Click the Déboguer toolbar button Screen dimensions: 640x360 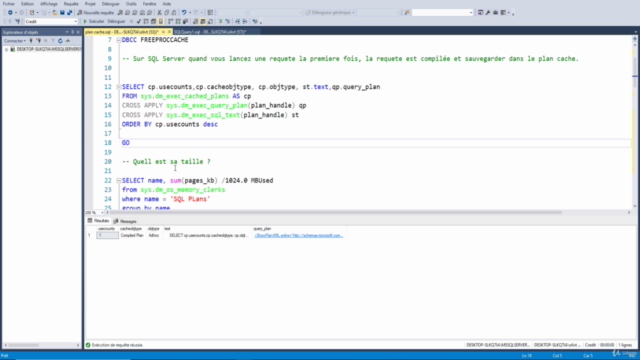click(x=116, y=22)
